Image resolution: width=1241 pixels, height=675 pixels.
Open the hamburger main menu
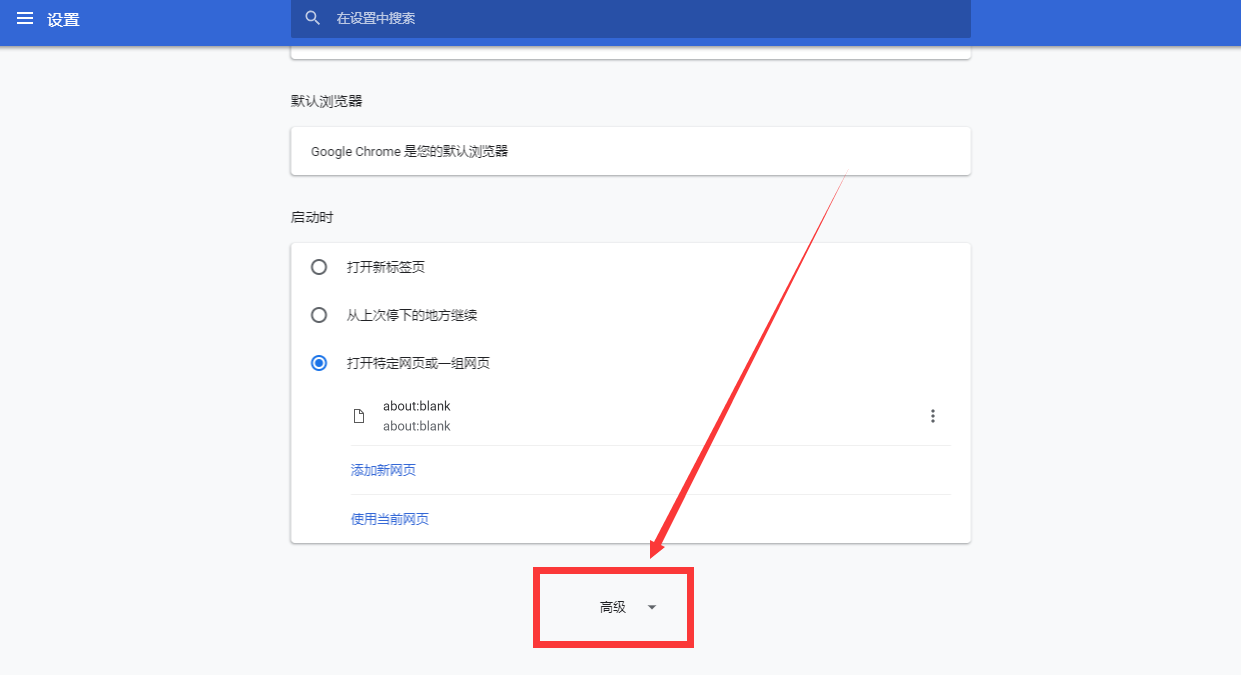25,19
